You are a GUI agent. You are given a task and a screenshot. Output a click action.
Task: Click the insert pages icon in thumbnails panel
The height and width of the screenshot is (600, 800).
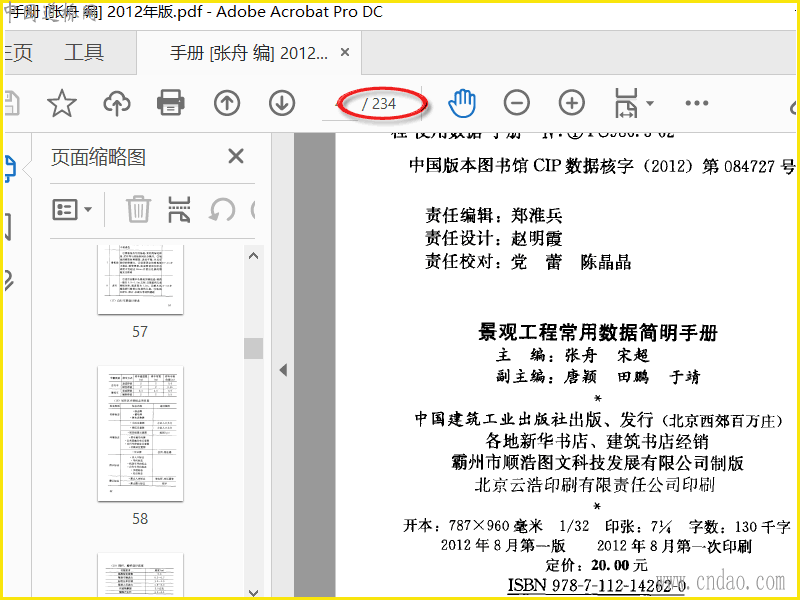click(179, 210)
